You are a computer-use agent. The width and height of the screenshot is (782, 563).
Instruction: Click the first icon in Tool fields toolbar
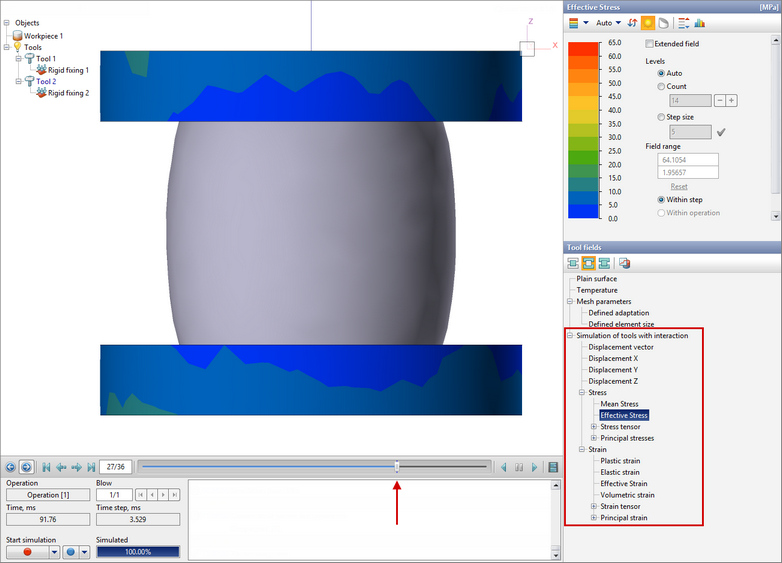coord(574,263)
